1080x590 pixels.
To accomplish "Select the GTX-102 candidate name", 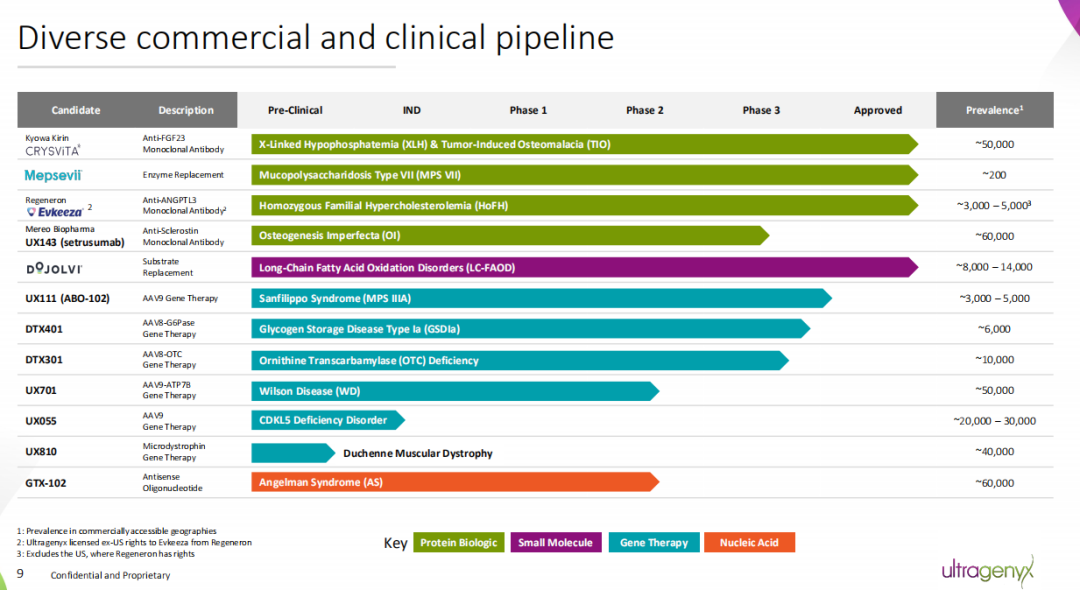I will coord(46,483).
